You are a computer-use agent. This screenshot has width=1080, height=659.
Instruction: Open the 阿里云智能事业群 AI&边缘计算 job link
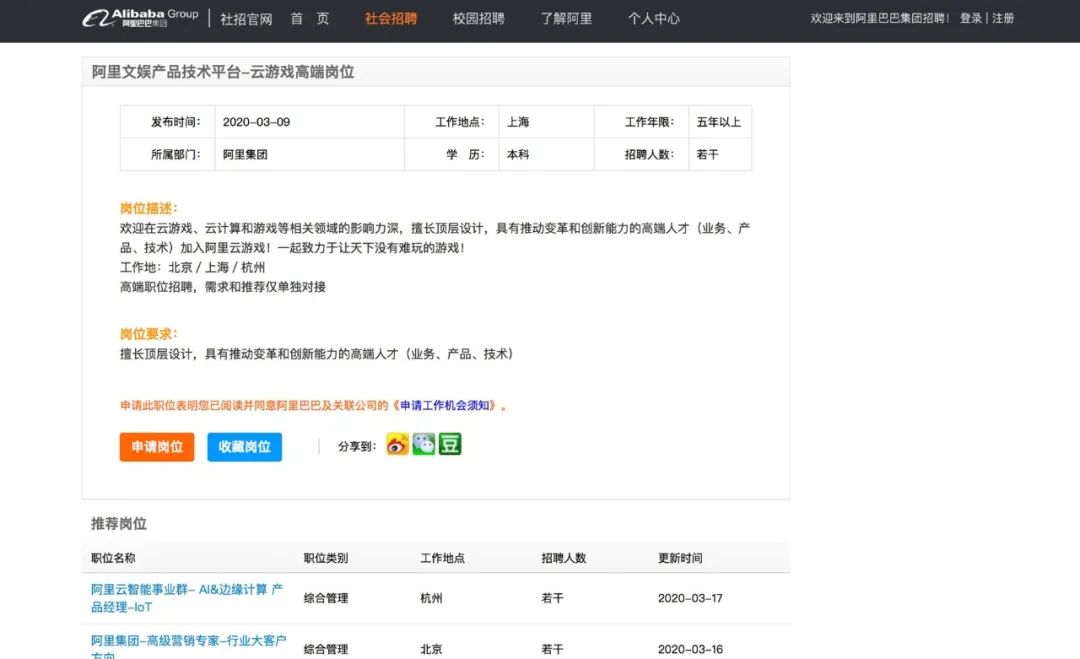(187, 598)
